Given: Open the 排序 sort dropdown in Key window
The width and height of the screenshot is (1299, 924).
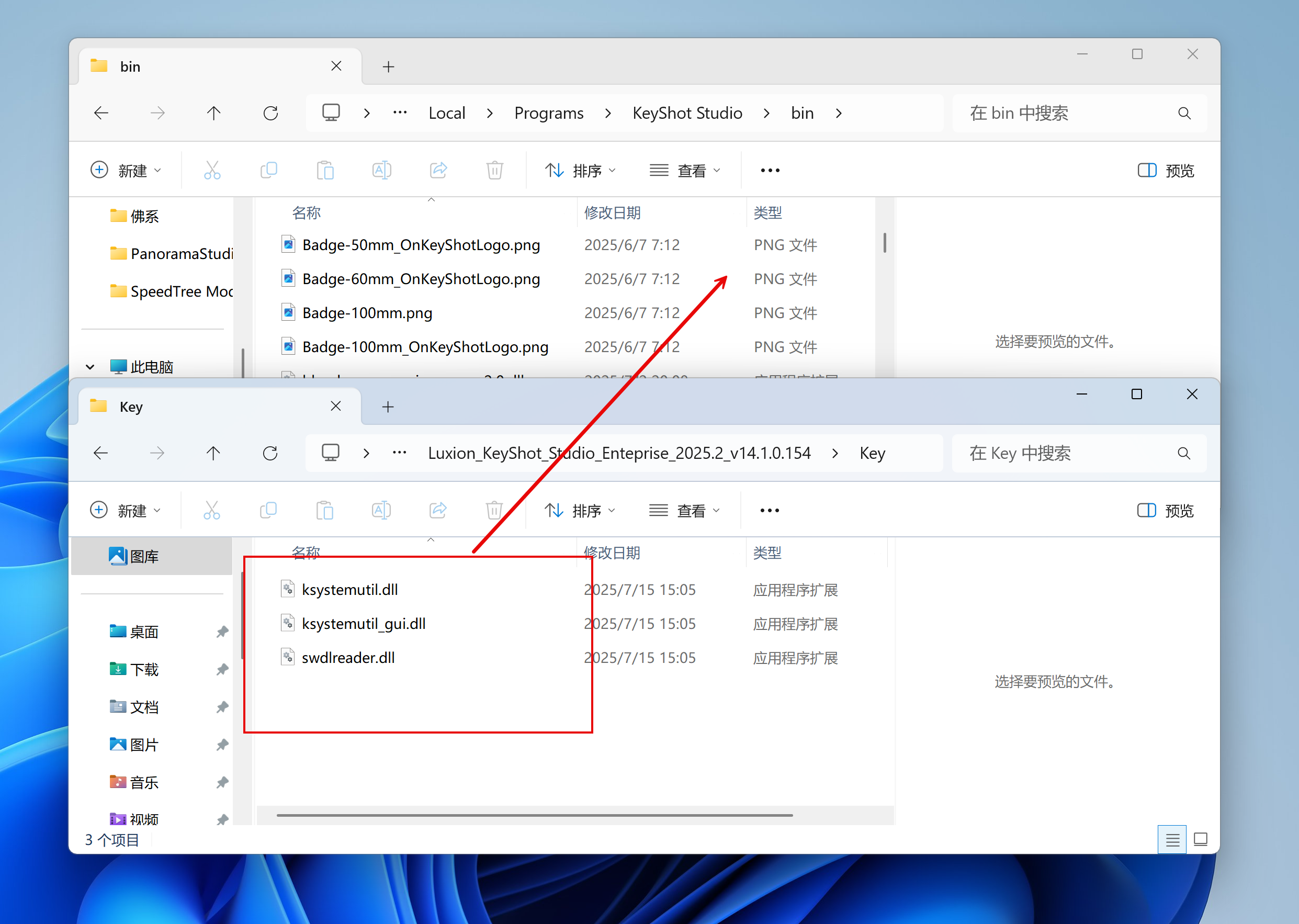Looking at the screenshot, I should coord(580,510).
